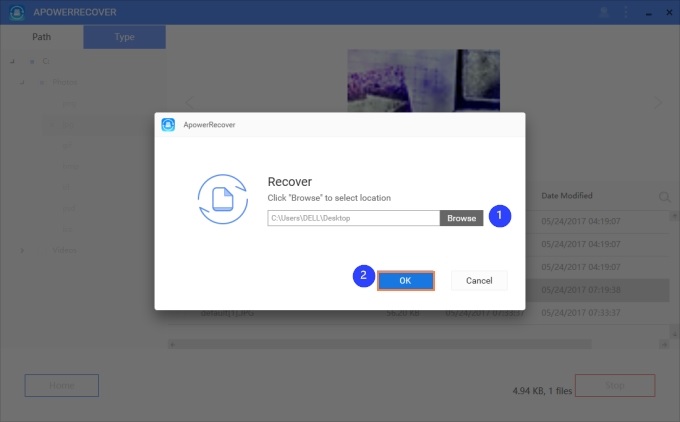
Task: Expand the Videos tree node
Action: click(x=22, y=250)
